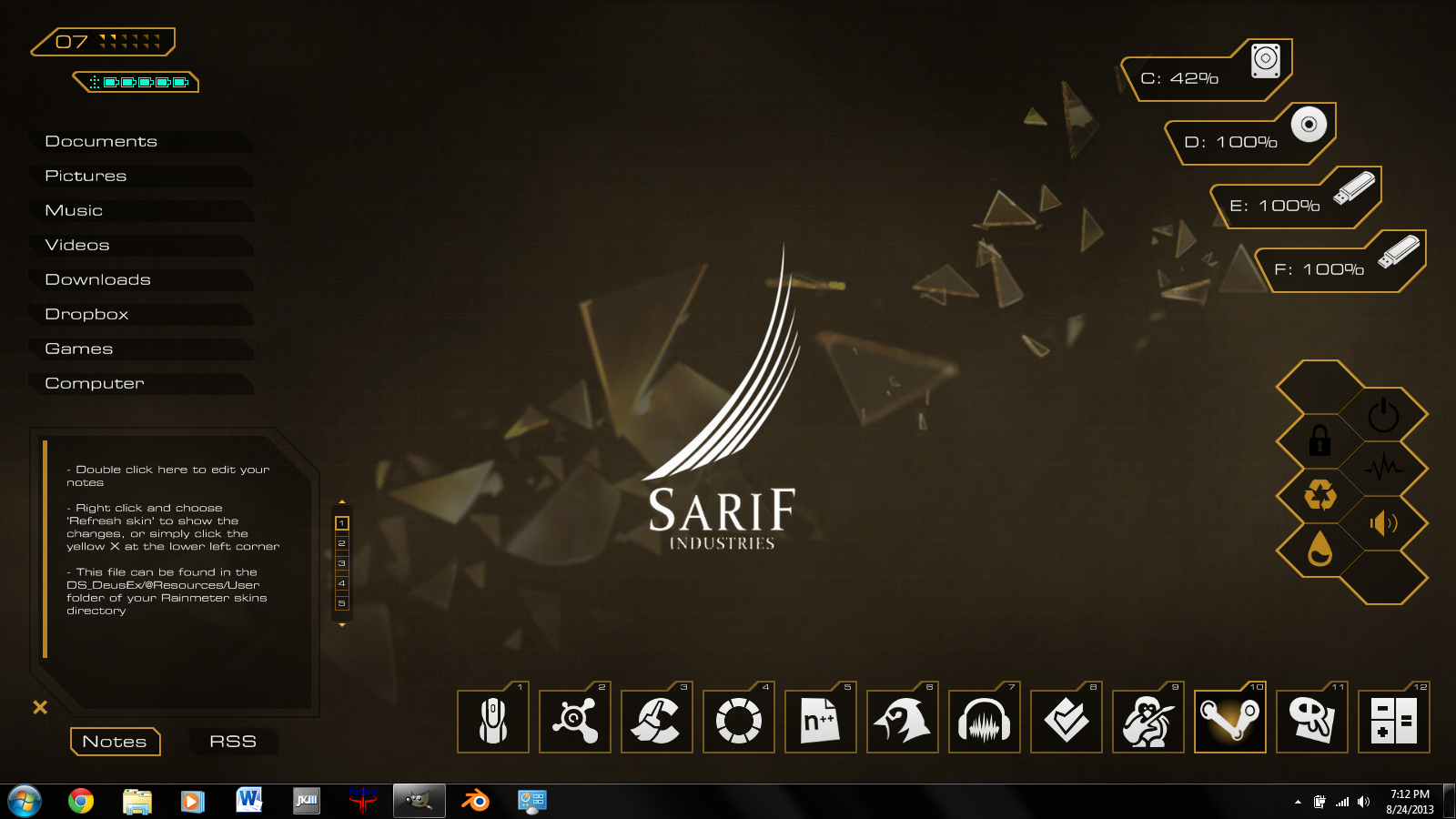This screenshot has height=819, width=1456.
Task: Click the pulse-wave hexagon icon
Action: pyautogui.click(x=1383, y=469)
